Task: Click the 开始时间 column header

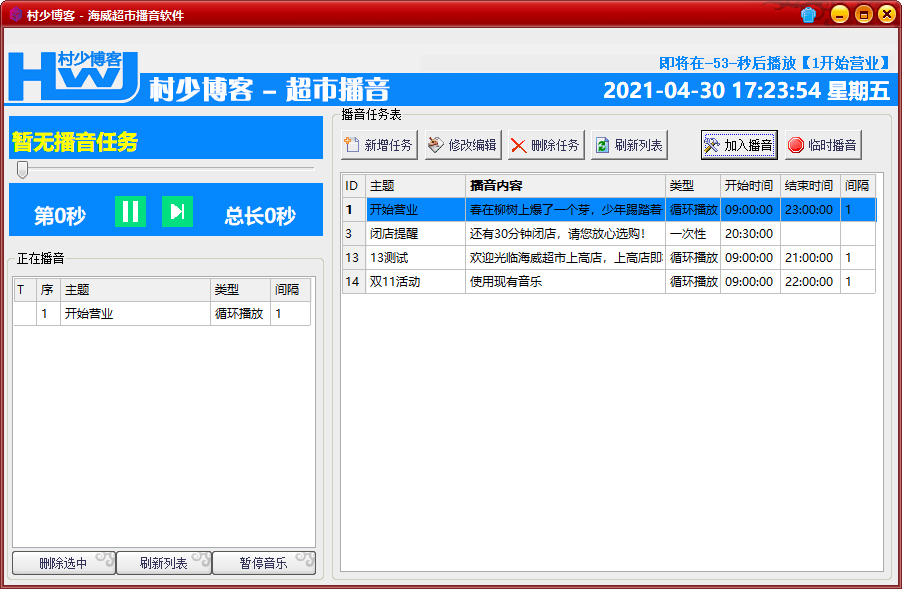Action: (750, 186)
